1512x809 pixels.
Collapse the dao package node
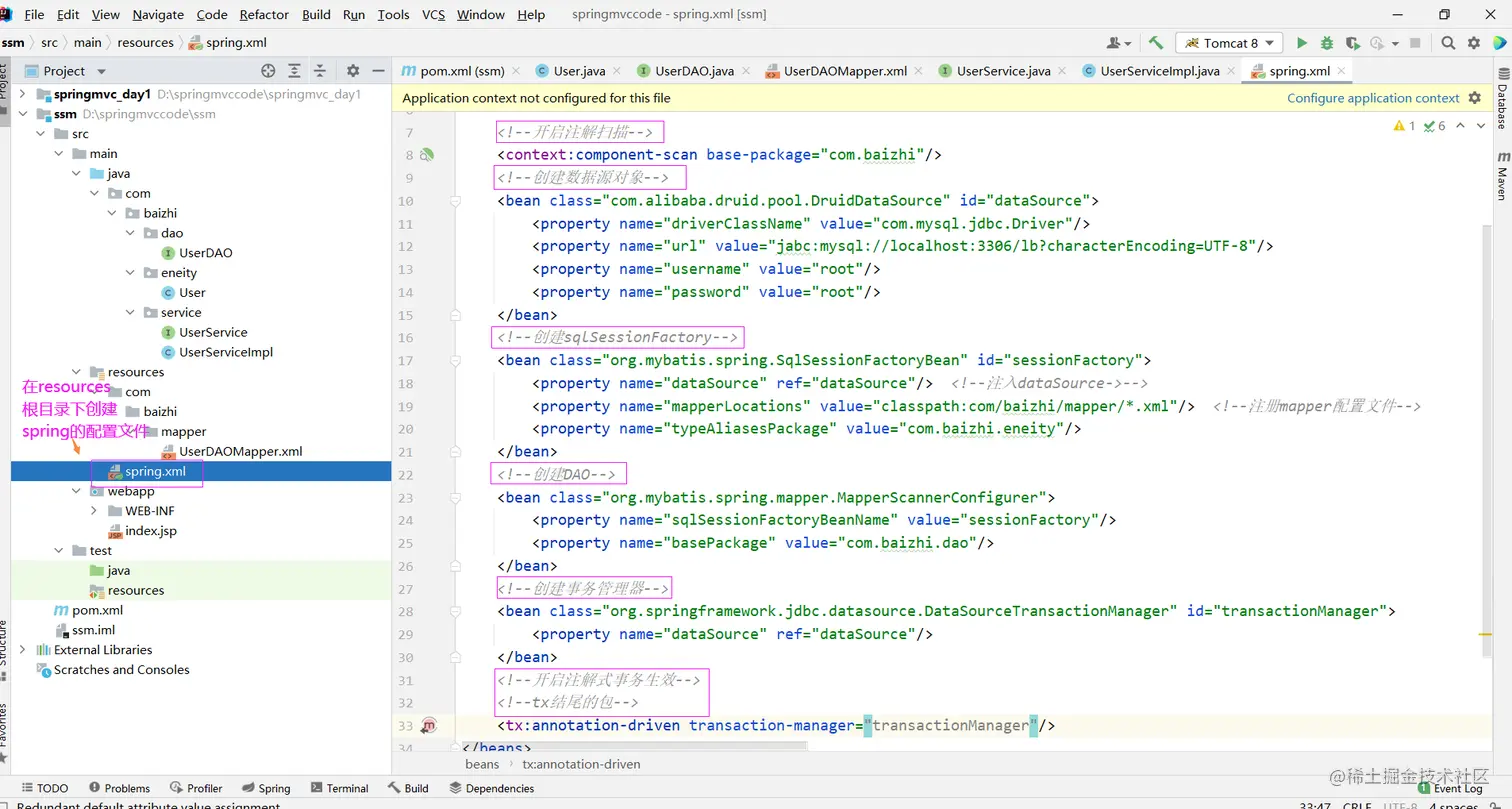click(x=130, y=233)
